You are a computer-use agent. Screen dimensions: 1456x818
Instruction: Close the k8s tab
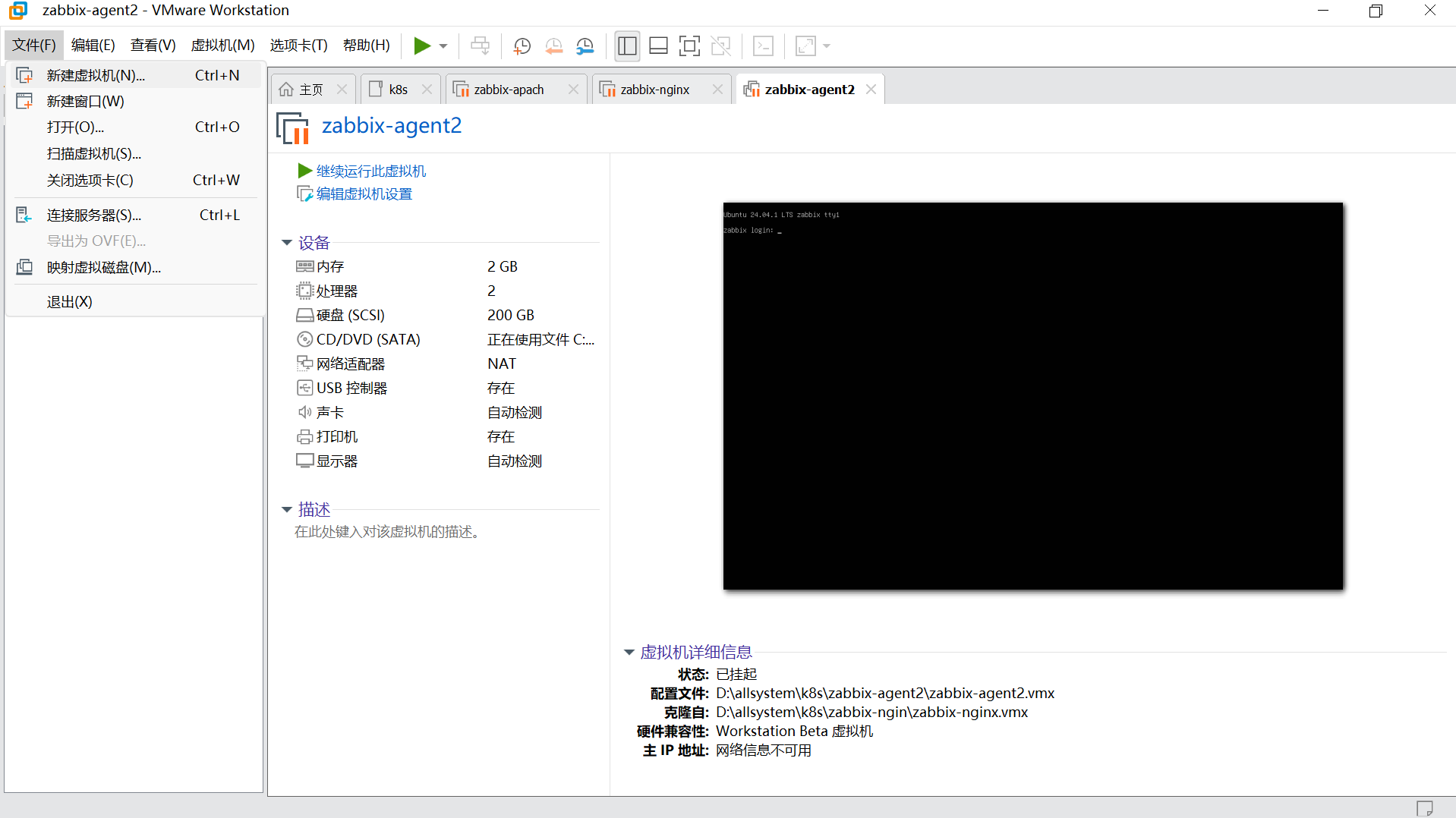(x=427, y=90)
